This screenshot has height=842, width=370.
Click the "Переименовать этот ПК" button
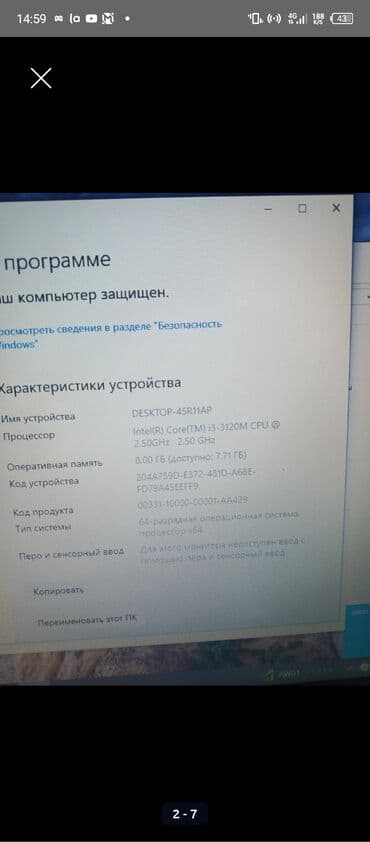(x=87, y=620)
